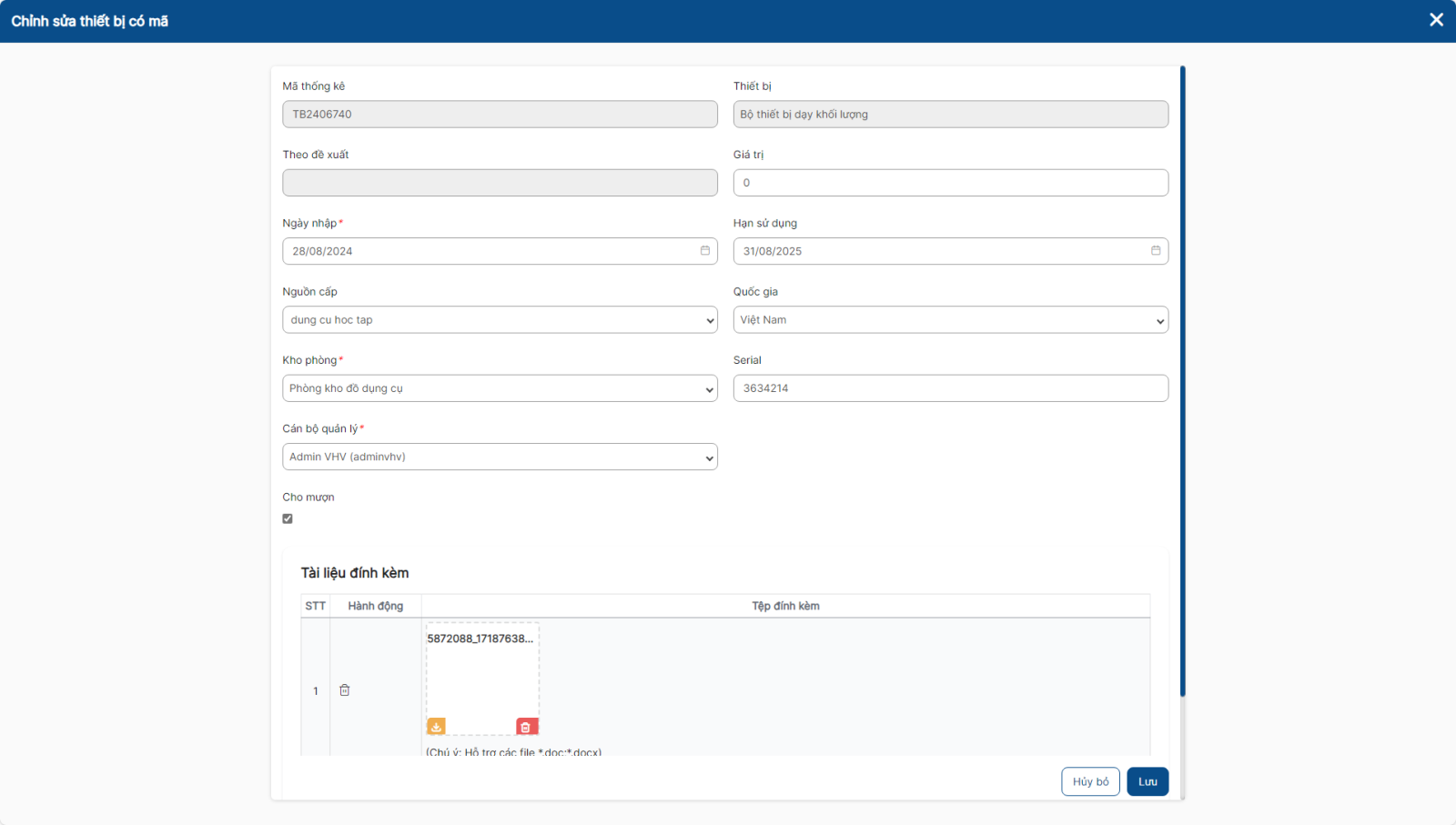1456x825 pixels.
Task: Toggle the Cho mượn checkbox
Action: click(288, 518)
